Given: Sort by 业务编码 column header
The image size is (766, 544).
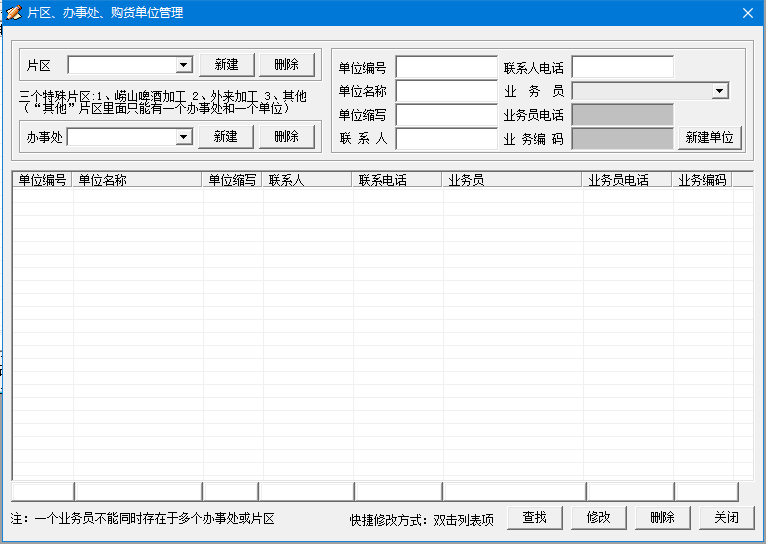Looking at the screenshot, I should (702, 180).
